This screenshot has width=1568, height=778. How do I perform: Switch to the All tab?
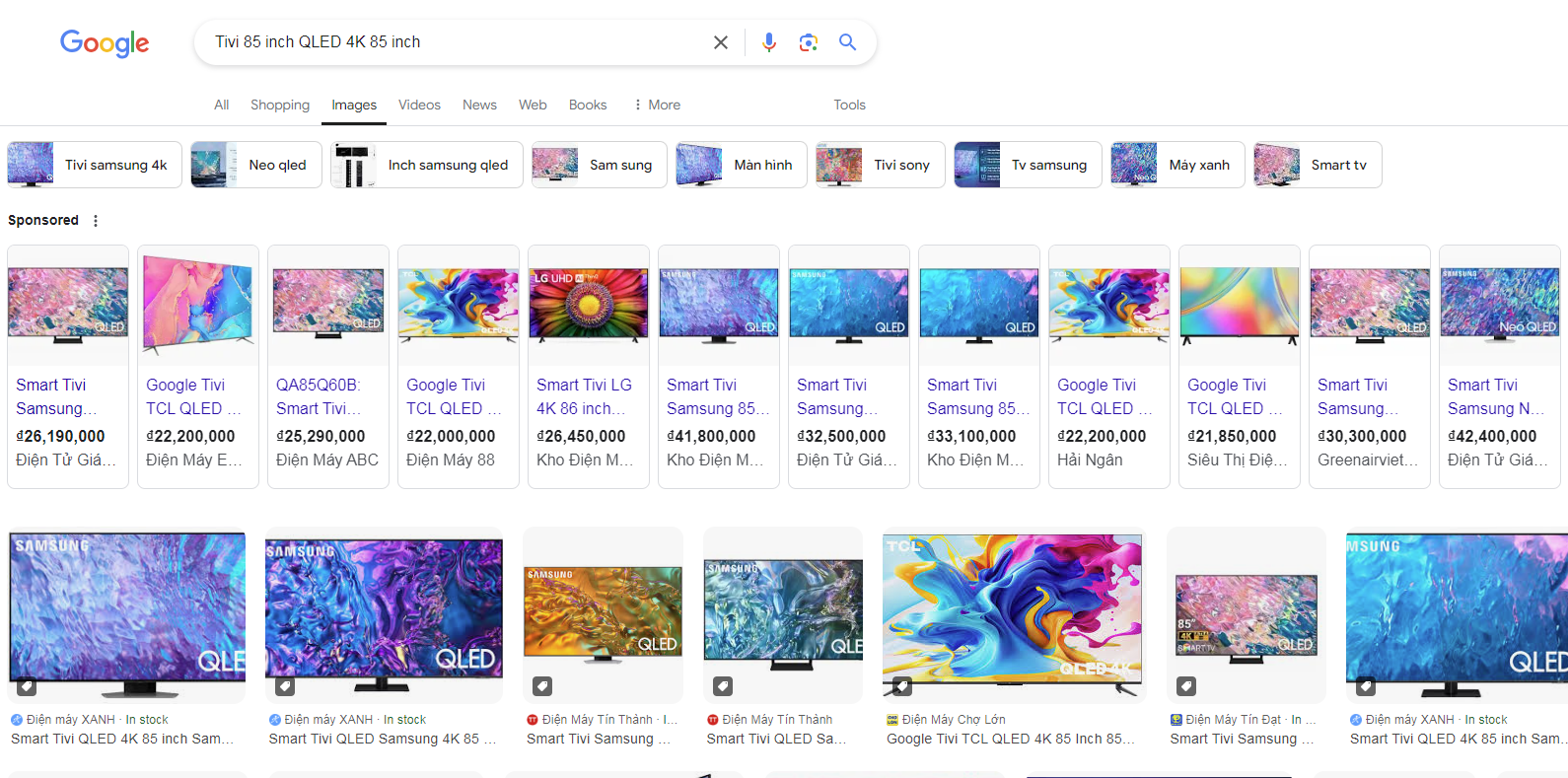pyautogui.click(x=222, y=105)
